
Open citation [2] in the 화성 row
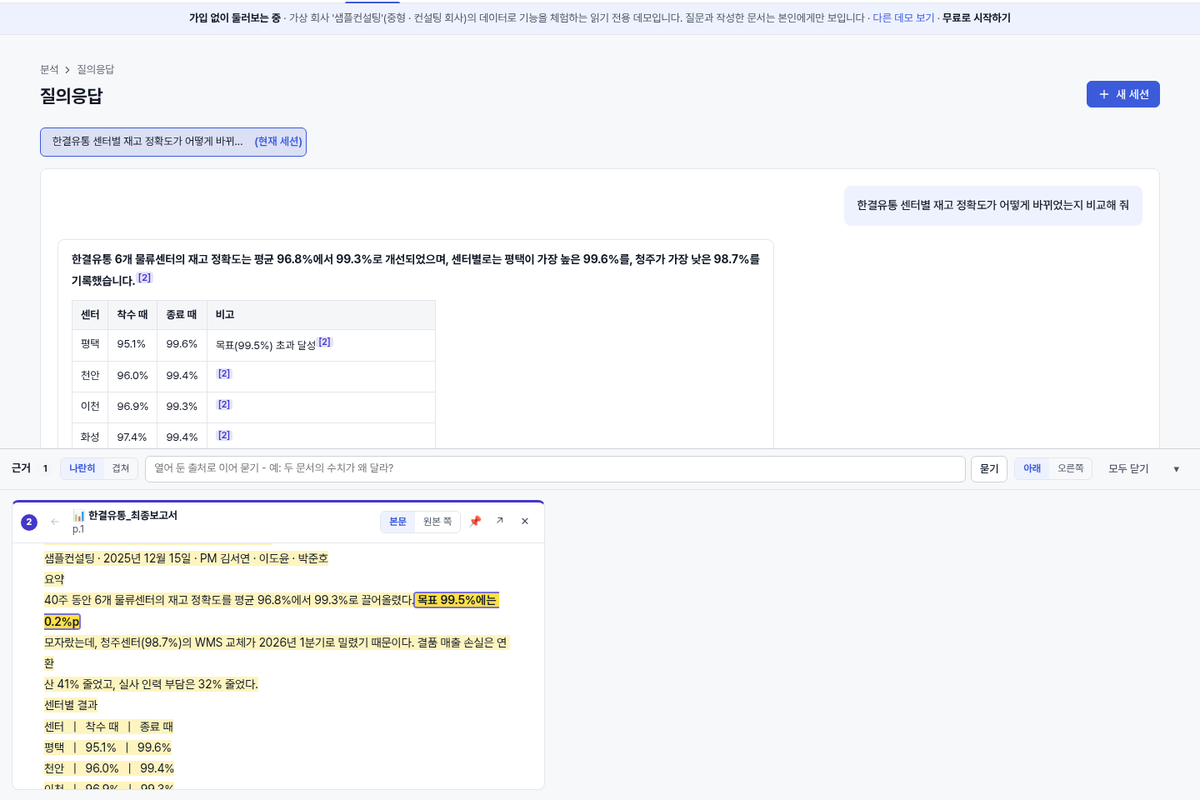(x=224, y=435)
